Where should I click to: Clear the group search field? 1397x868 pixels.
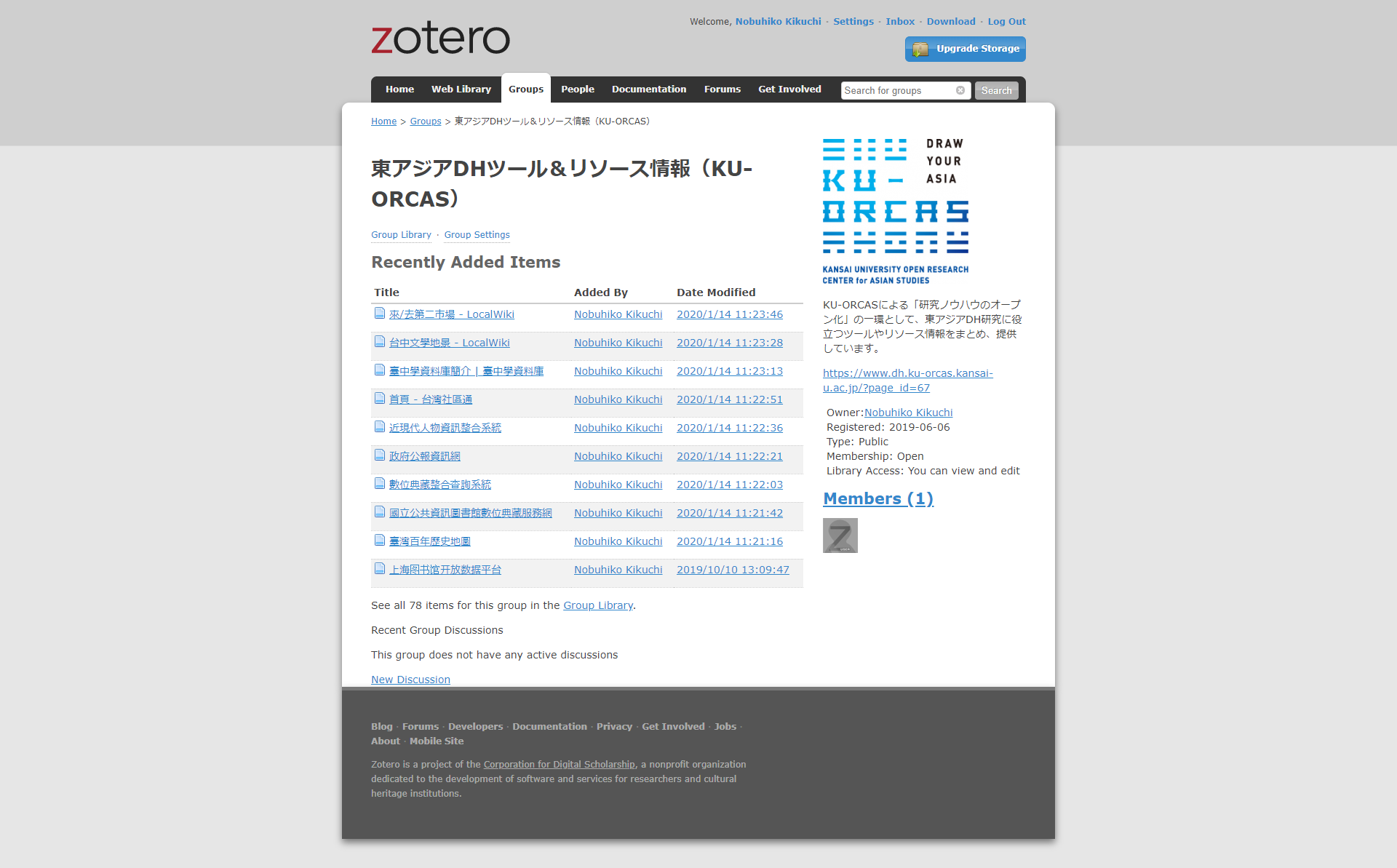click(x=960, y=90)
